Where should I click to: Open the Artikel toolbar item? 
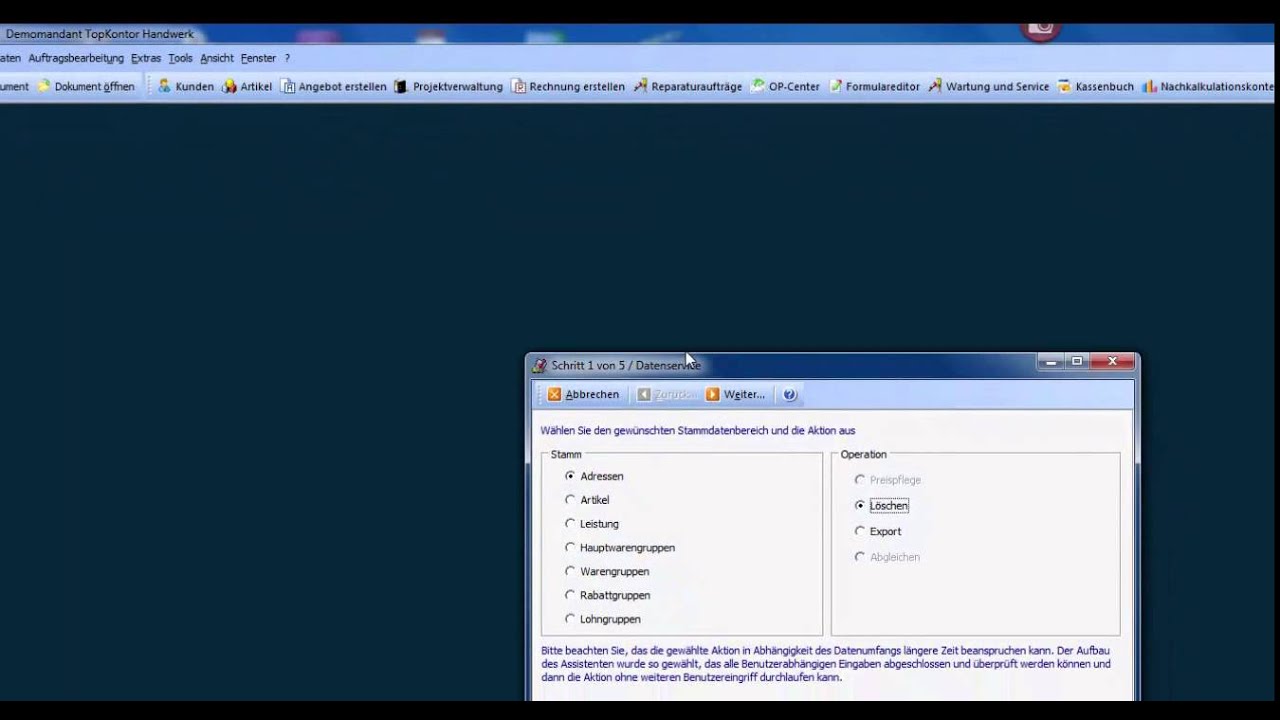247,87
